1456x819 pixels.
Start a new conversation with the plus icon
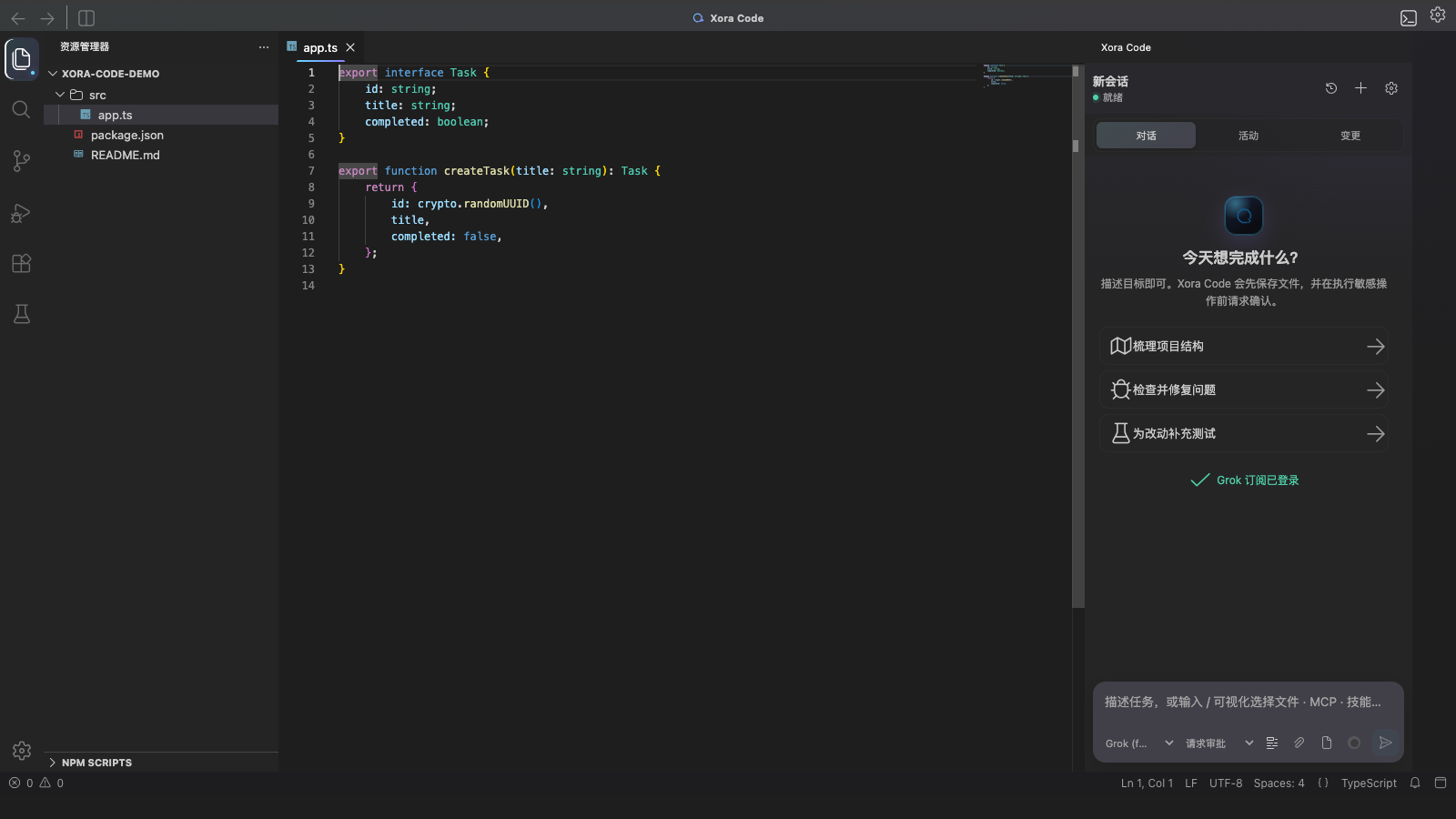click(x=1360, y=88)
